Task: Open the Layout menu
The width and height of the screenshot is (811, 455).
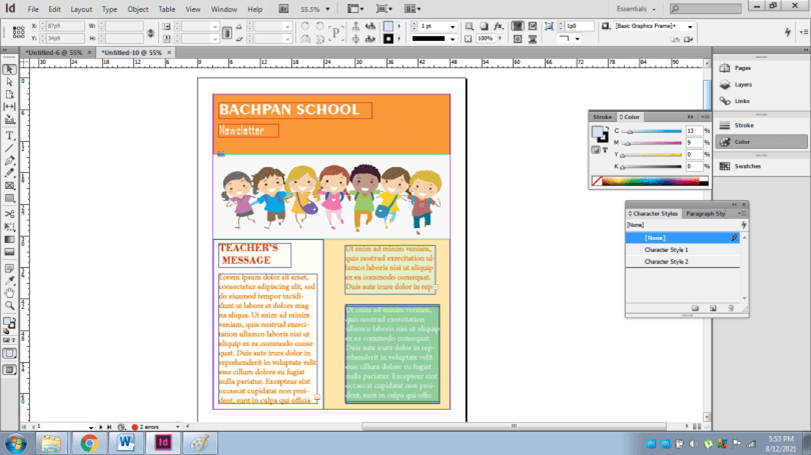Action: (81, 9)
